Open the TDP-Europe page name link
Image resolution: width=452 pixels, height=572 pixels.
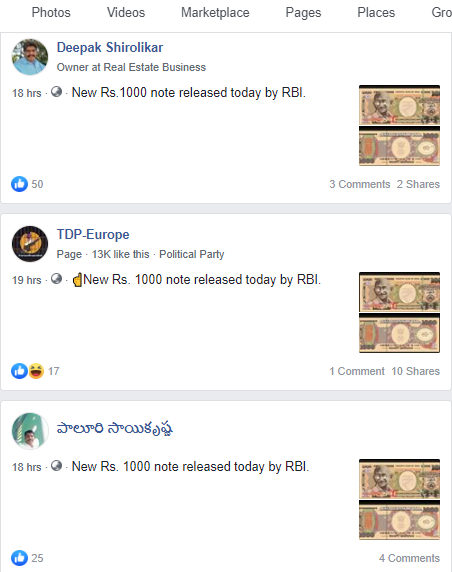(93, 235)
